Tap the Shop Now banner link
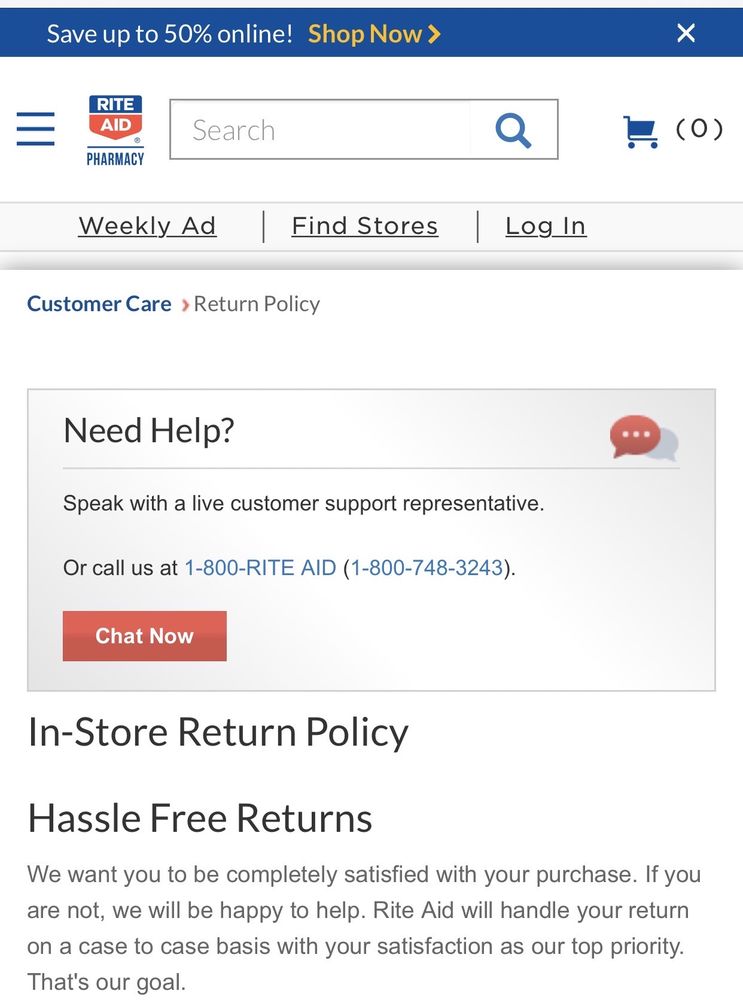743x1000 pixels. tap(365, 34)
